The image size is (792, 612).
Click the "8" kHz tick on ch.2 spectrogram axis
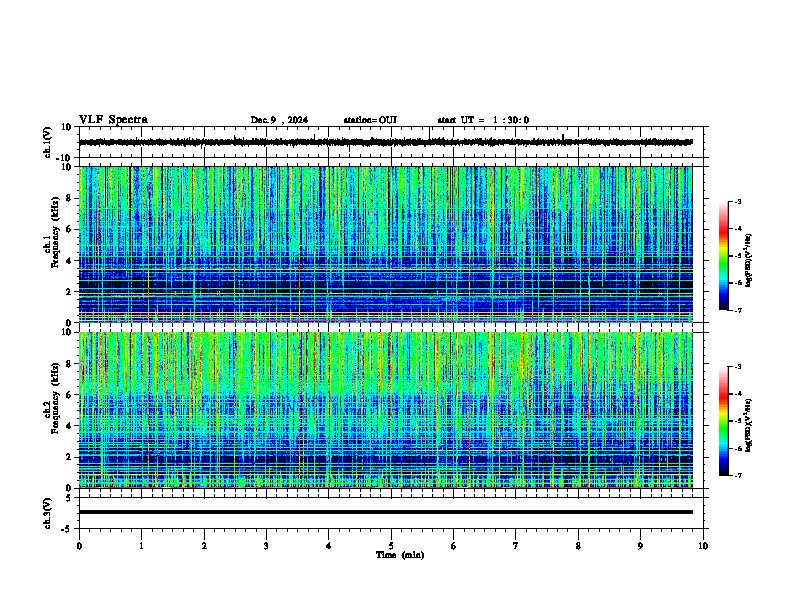(x=70, y=364)
